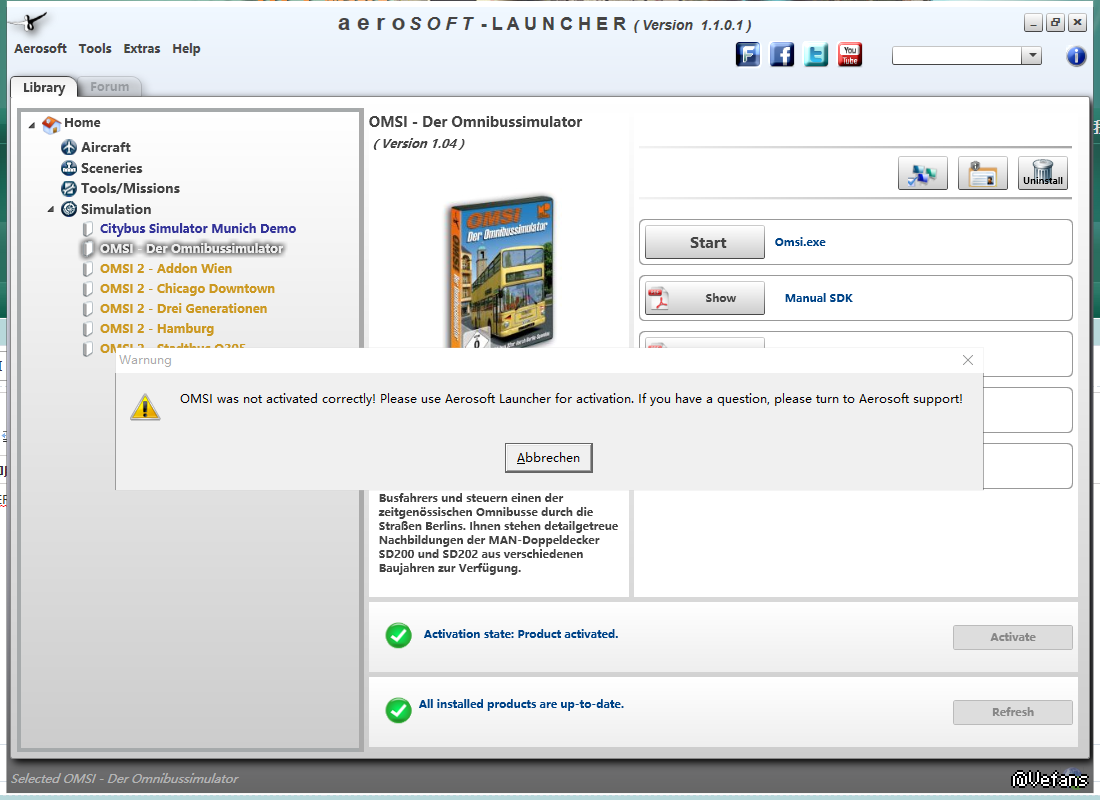
Task: Restore the launcher window size
Action: (x=1055, y=23)
